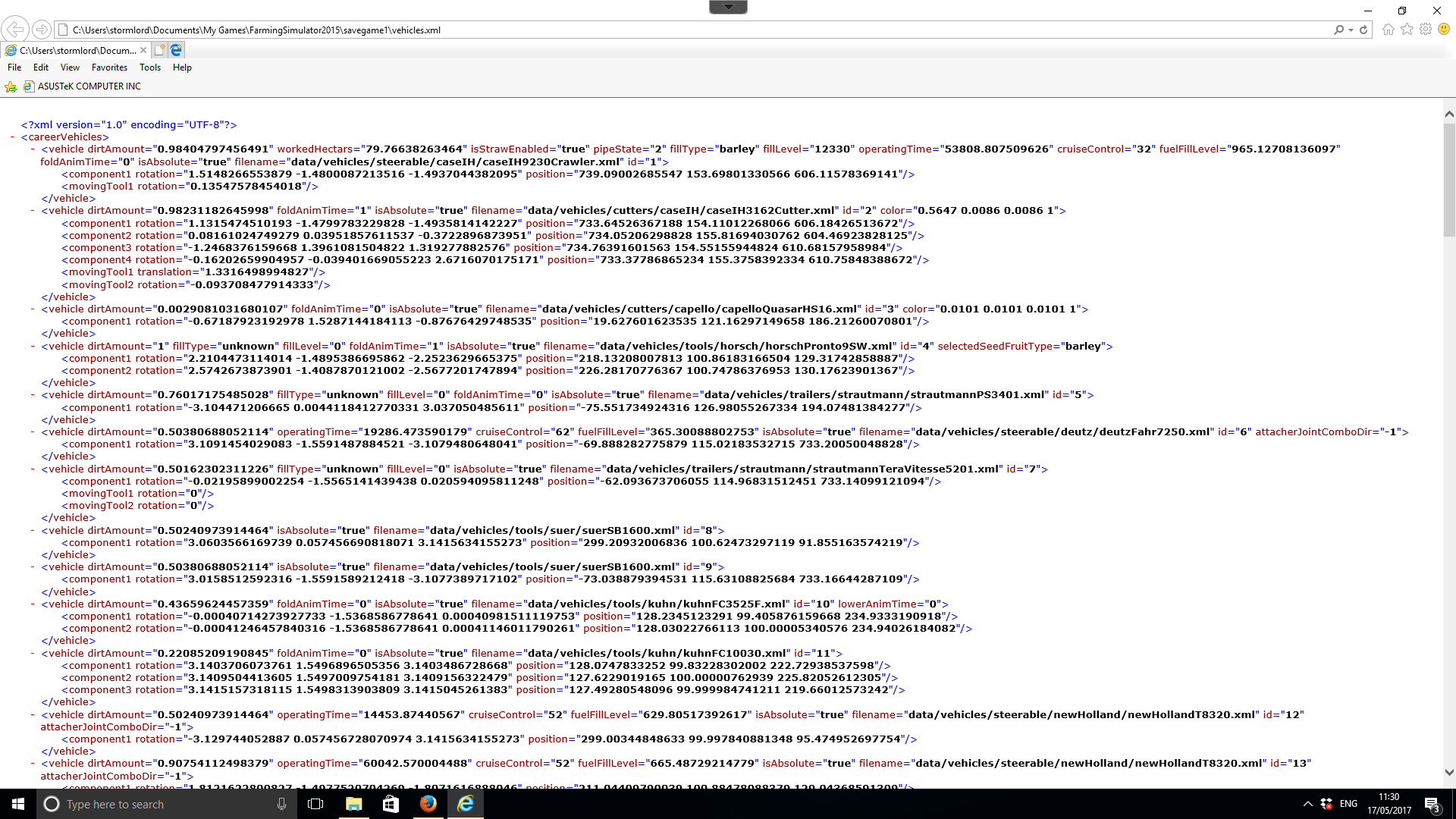Image resolution: width=1456 pixels, height=819 pixels.
Task: Open the Action Center notifications icon
Action: [1432, 804]
